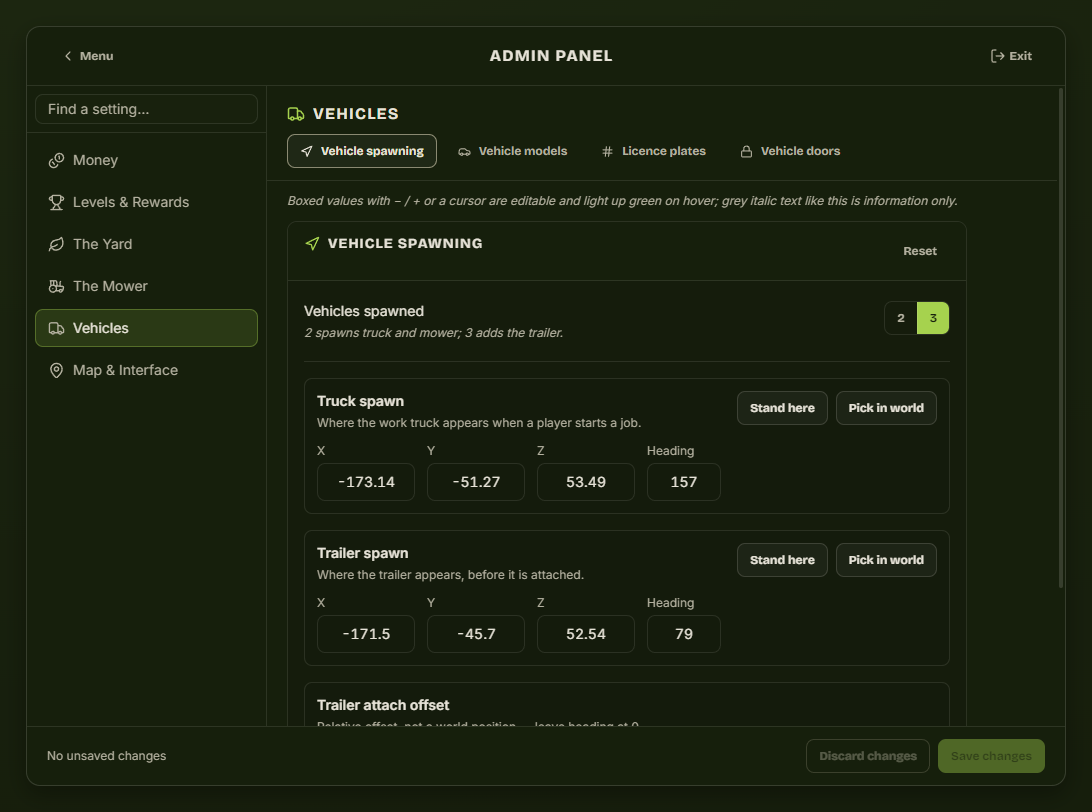Edit the Truck spawn X value -173.14
The image size is (1092, 812).
(x=366, y=482)
